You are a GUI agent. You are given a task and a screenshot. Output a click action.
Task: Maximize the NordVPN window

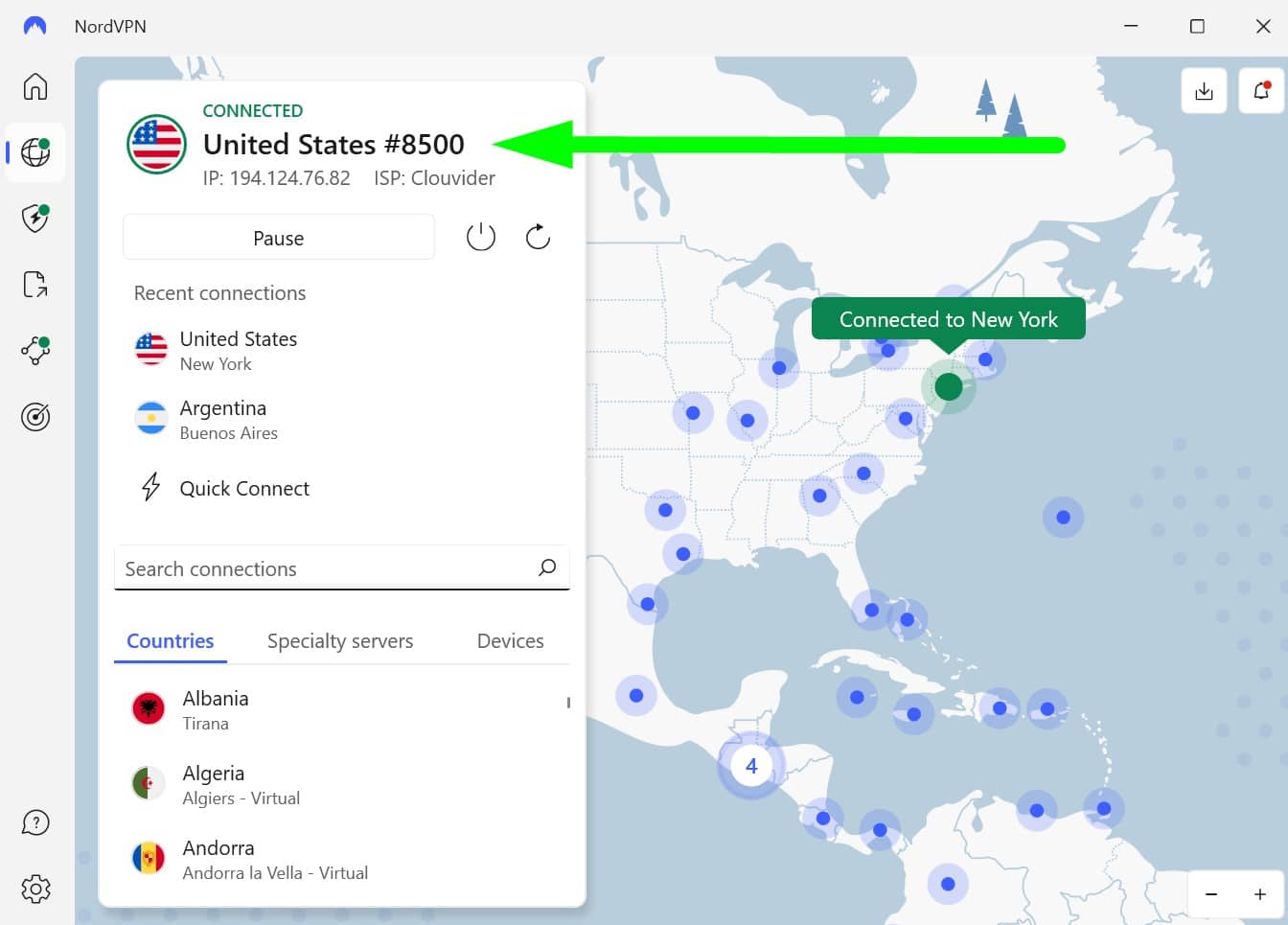(1197, 26)
